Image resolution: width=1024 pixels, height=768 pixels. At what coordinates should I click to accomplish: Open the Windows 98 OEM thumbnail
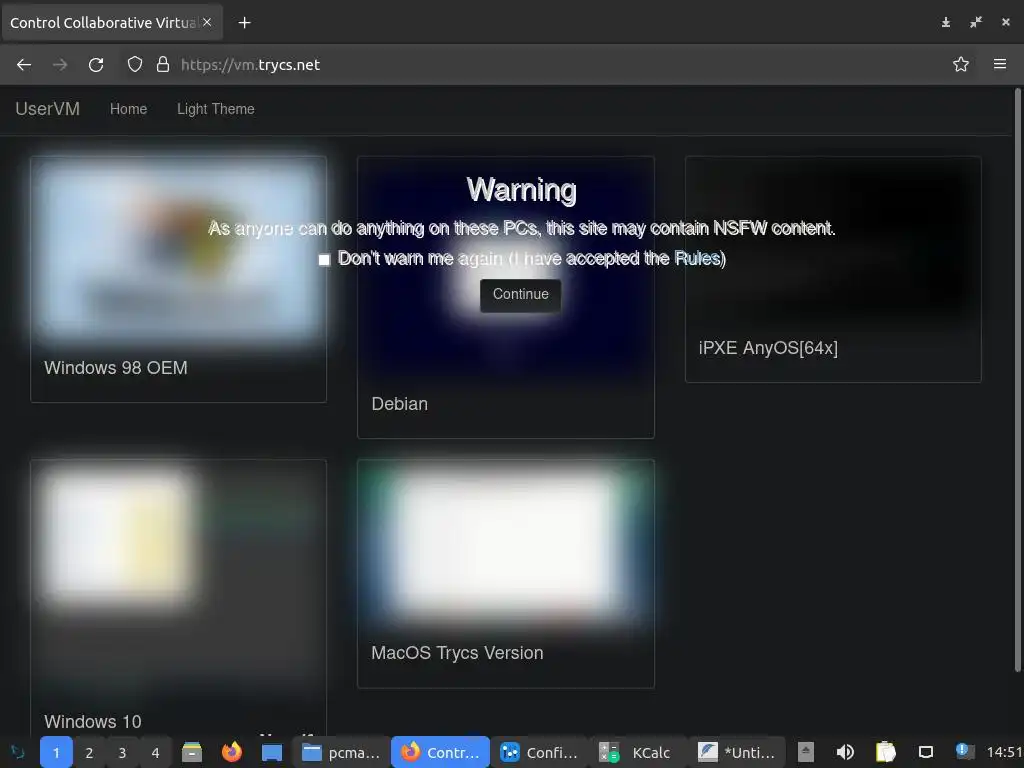click(178, 251)
